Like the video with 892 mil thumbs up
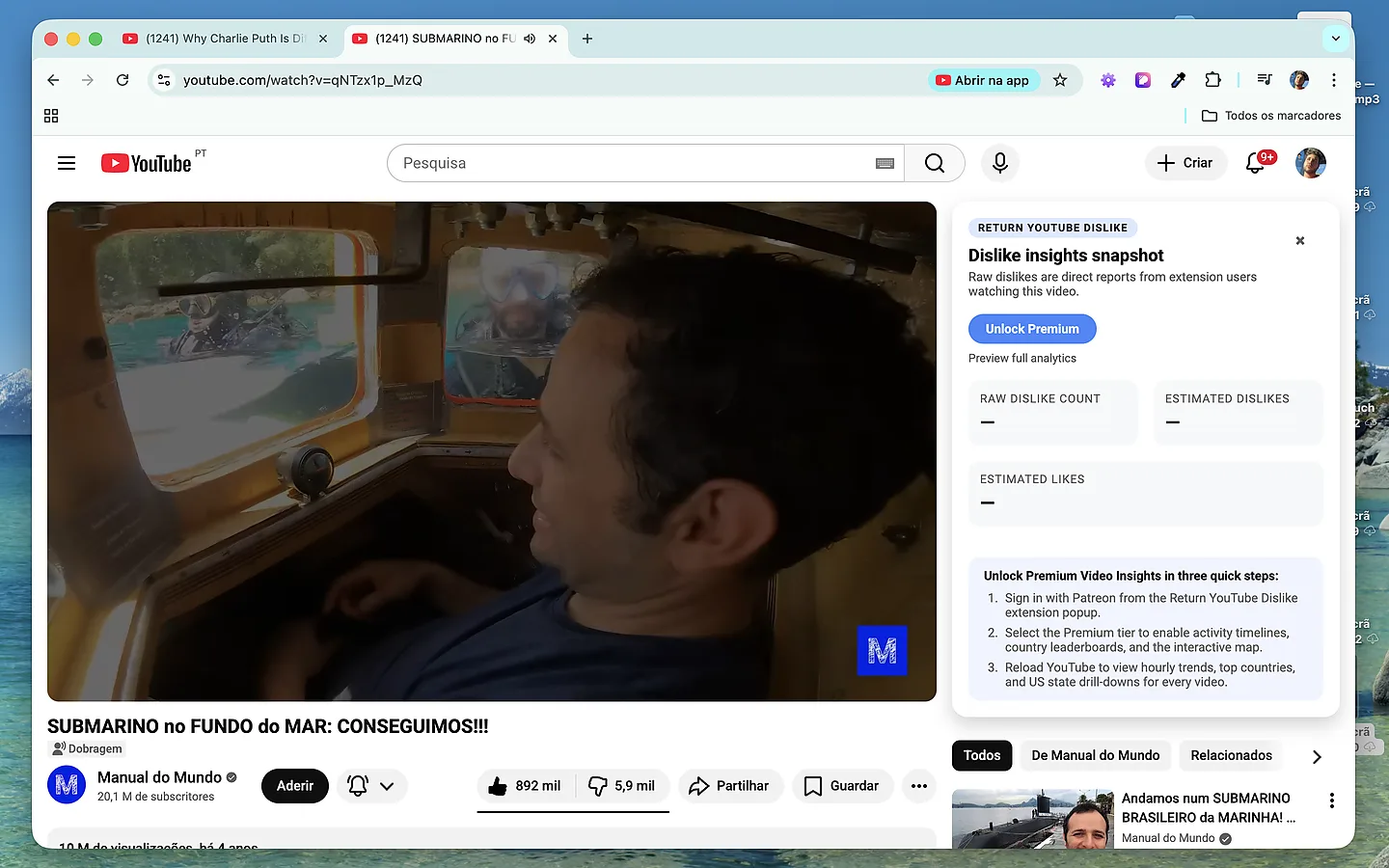Viewport: 1389px width, 868px height. pos(526,786)
